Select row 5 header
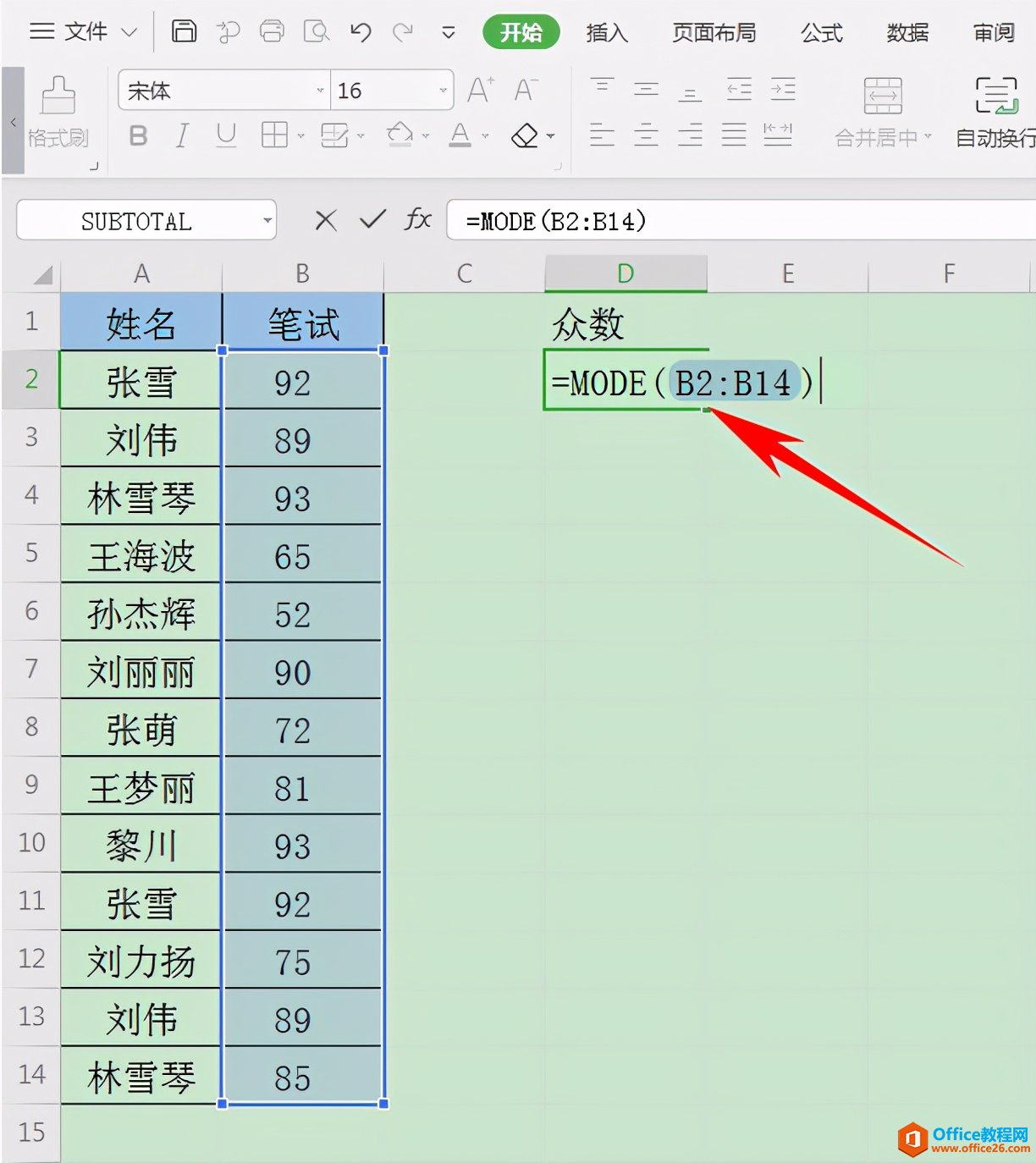The height and width of the screenshot is (1163, 1036). [x=31, y=553]
